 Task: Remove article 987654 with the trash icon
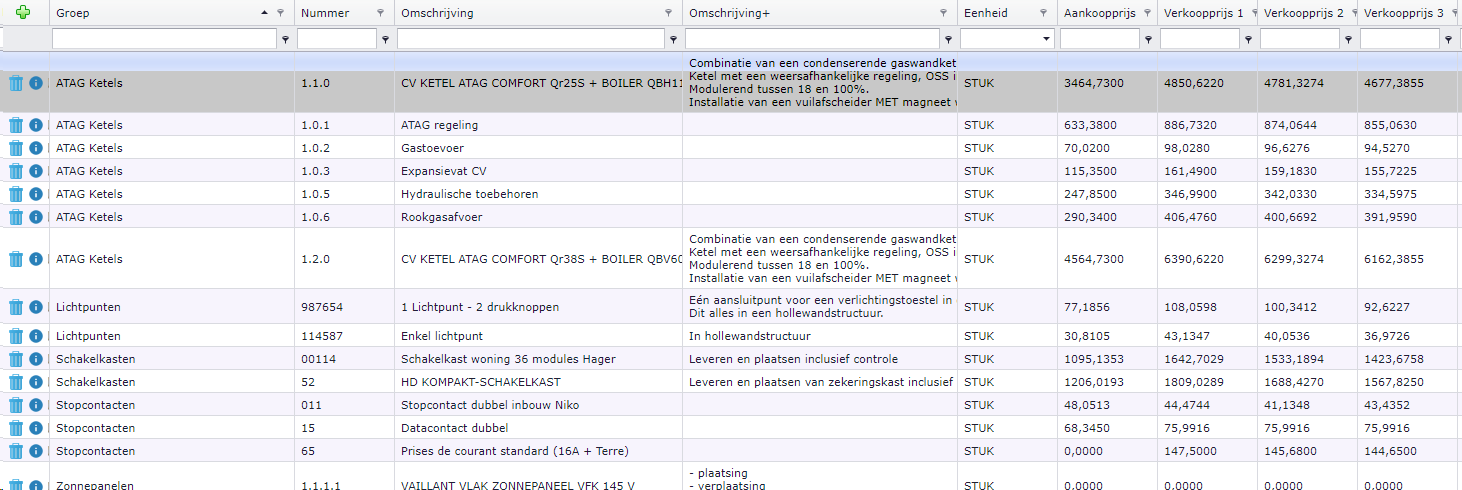16,307
